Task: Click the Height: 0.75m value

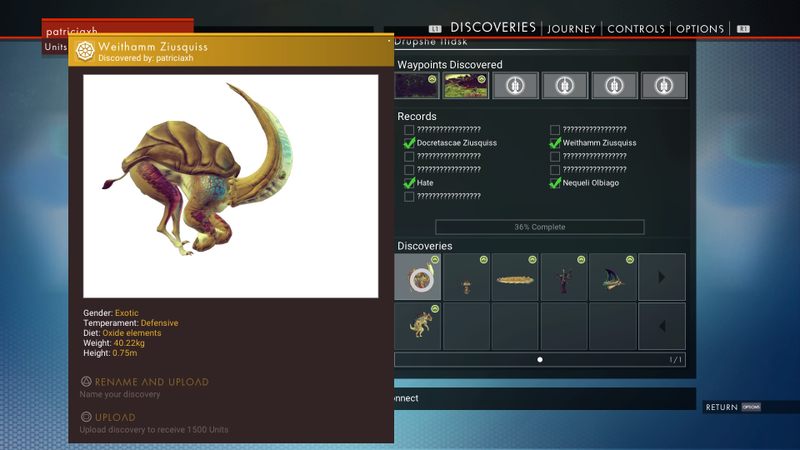Action: 125,353
